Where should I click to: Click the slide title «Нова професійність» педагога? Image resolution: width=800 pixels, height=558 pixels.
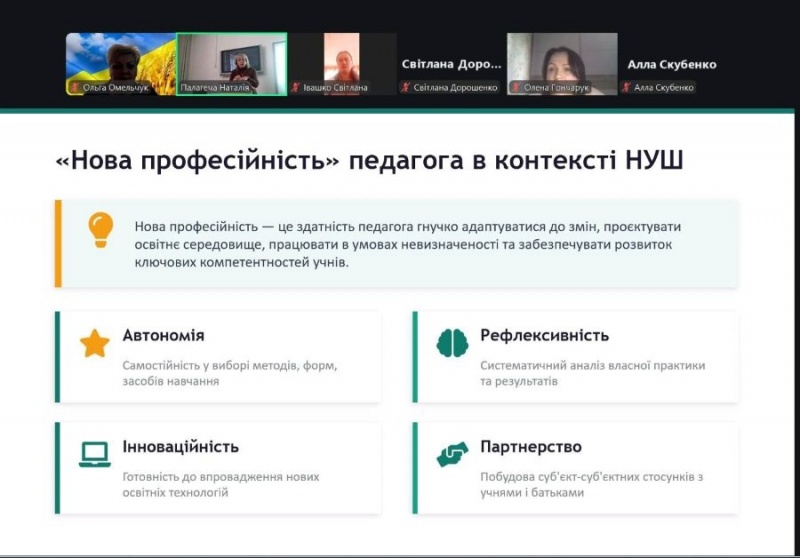[x=369, y=160]
